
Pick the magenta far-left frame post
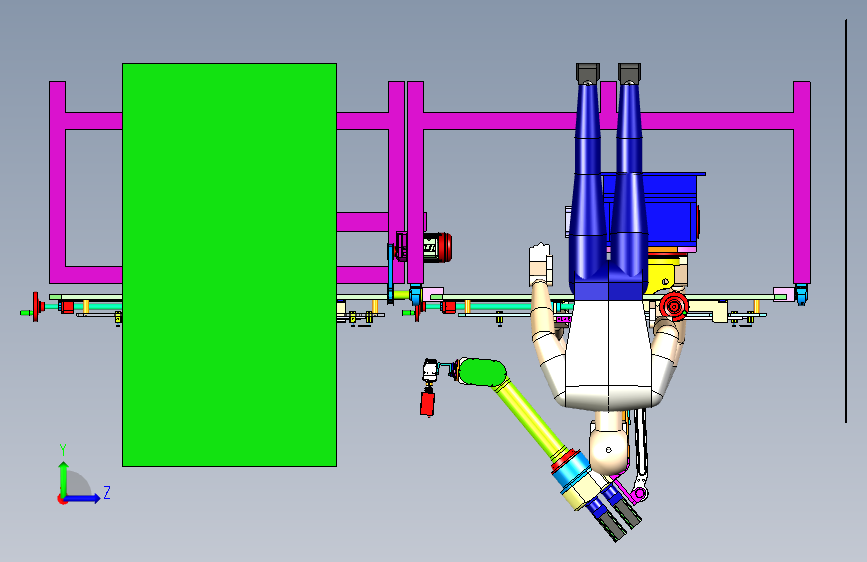coord(58,183)
